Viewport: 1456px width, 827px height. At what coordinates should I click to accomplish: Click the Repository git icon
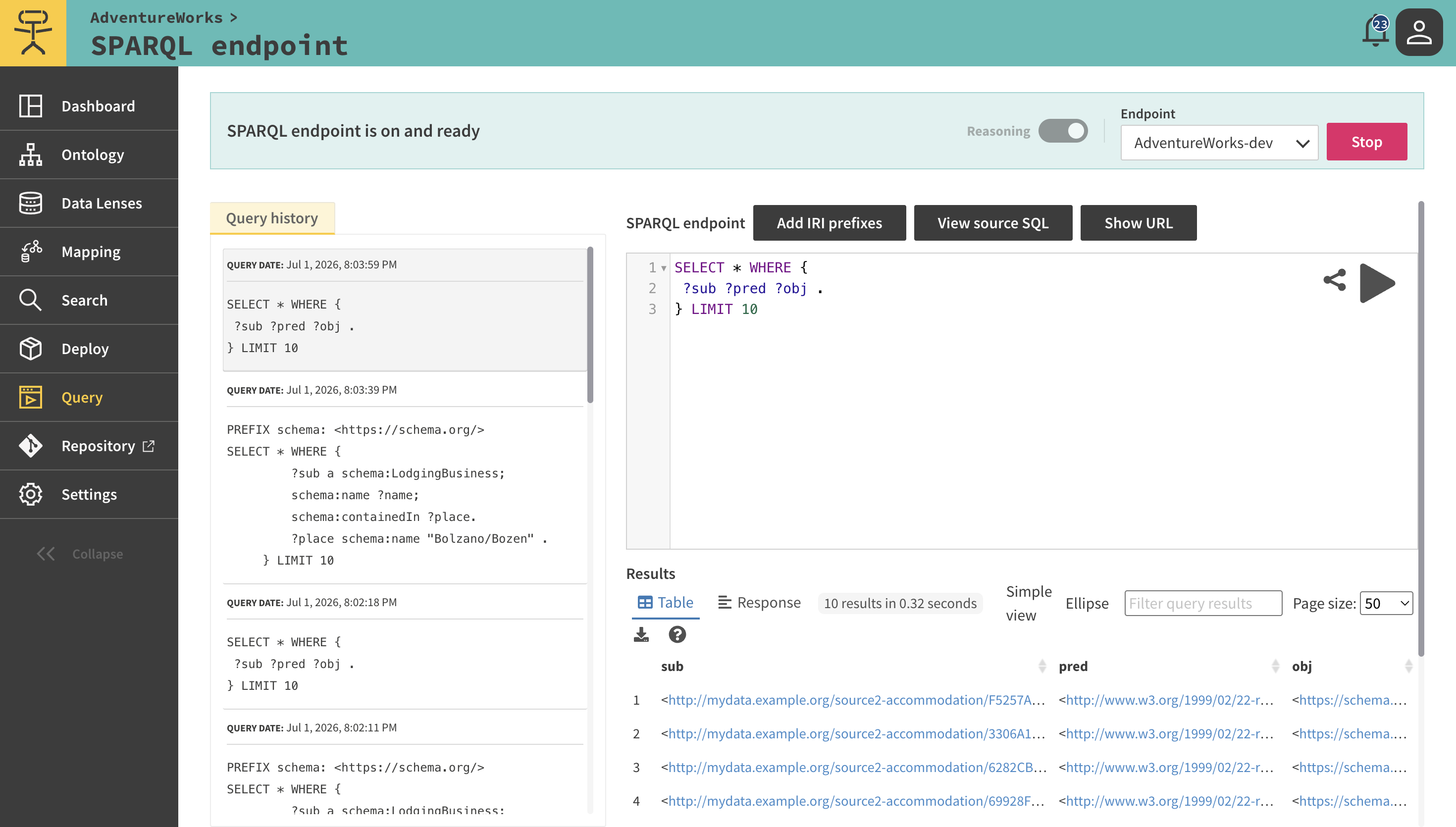point(31,446)
